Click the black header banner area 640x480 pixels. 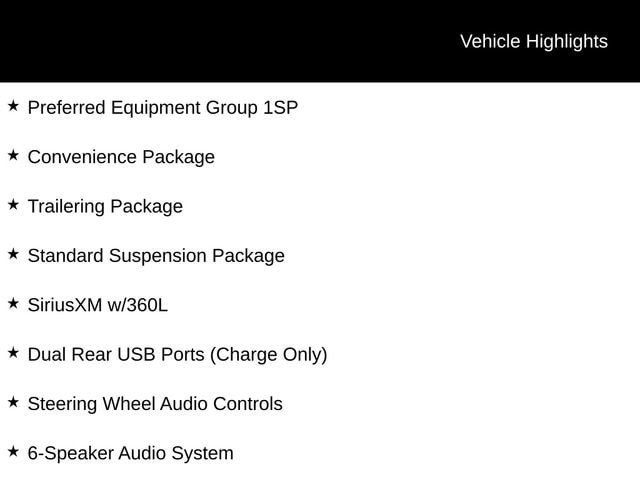320,41
